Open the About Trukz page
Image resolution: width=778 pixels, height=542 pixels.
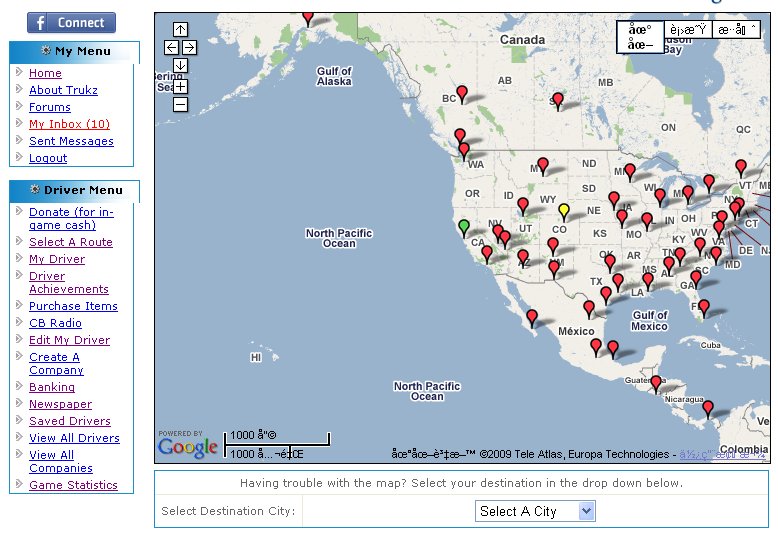point(64,90)
